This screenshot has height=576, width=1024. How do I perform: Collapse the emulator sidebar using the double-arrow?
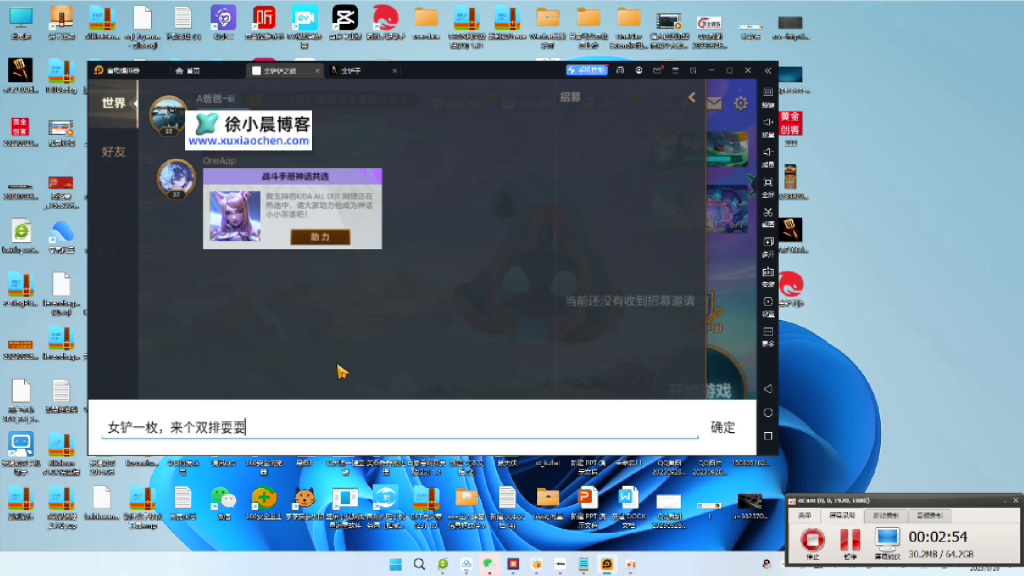click(766, 70)
